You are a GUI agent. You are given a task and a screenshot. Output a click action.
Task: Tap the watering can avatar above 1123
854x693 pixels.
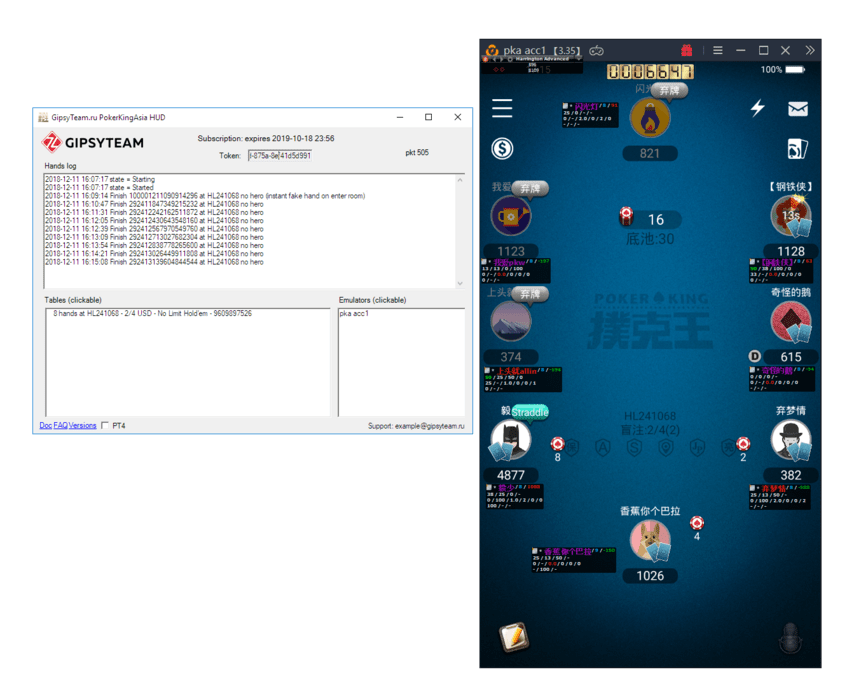pyautogui.click(x=510, y=216)
